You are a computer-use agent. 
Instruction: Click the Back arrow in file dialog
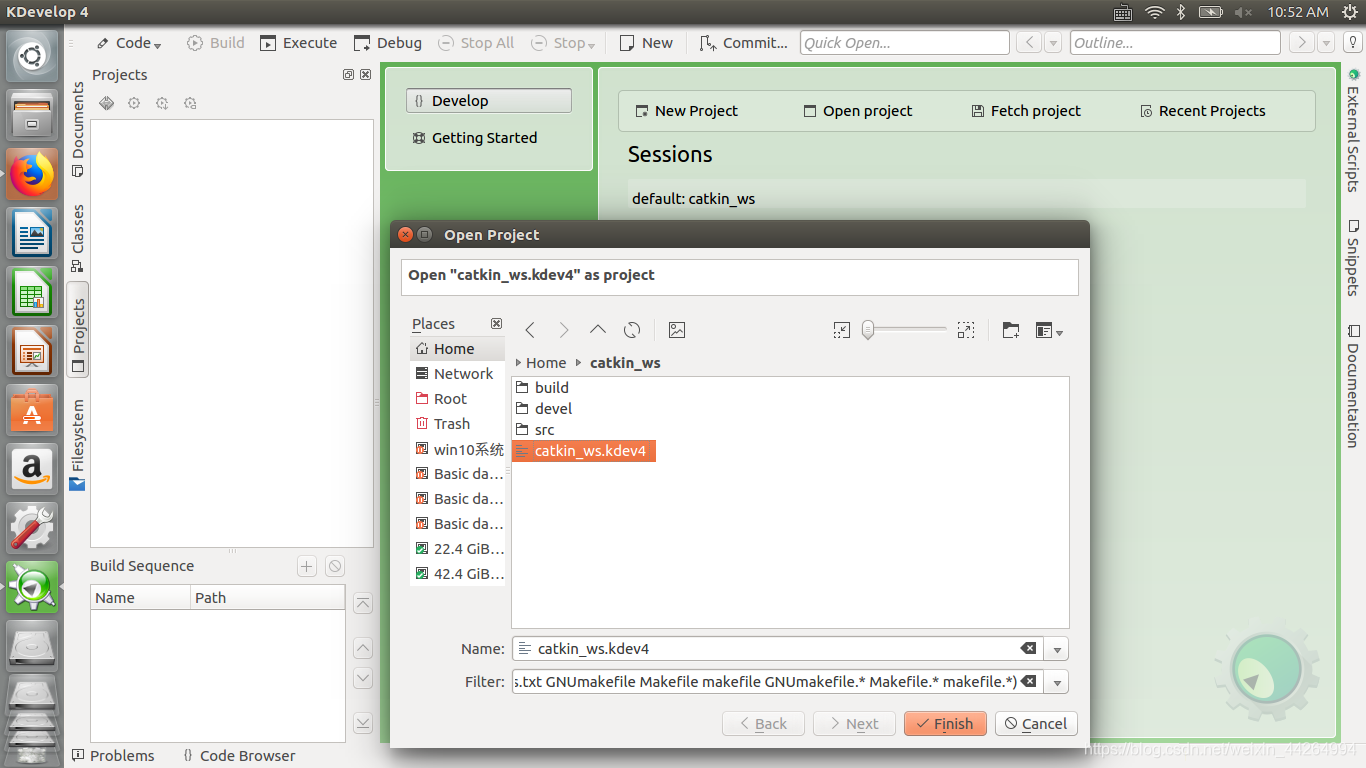pyautogui.click(x=530, y=330)
